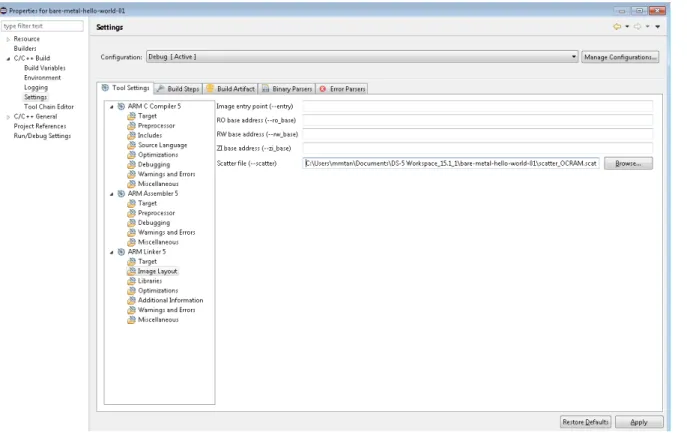Viewport: 687px width, 438px height.
Task: Switch to the Error Parsers tab
Action: [342, 88]
